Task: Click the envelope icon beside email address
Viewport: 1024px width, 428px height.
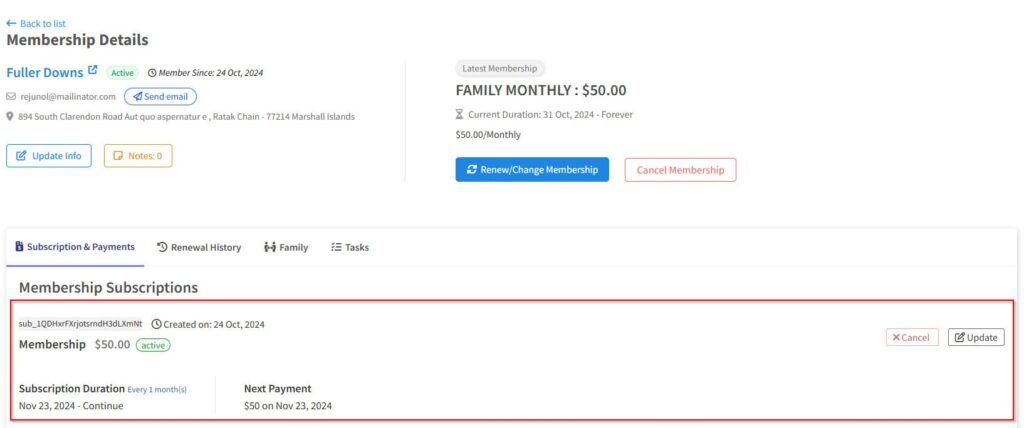Action: (x=11, y=97)
